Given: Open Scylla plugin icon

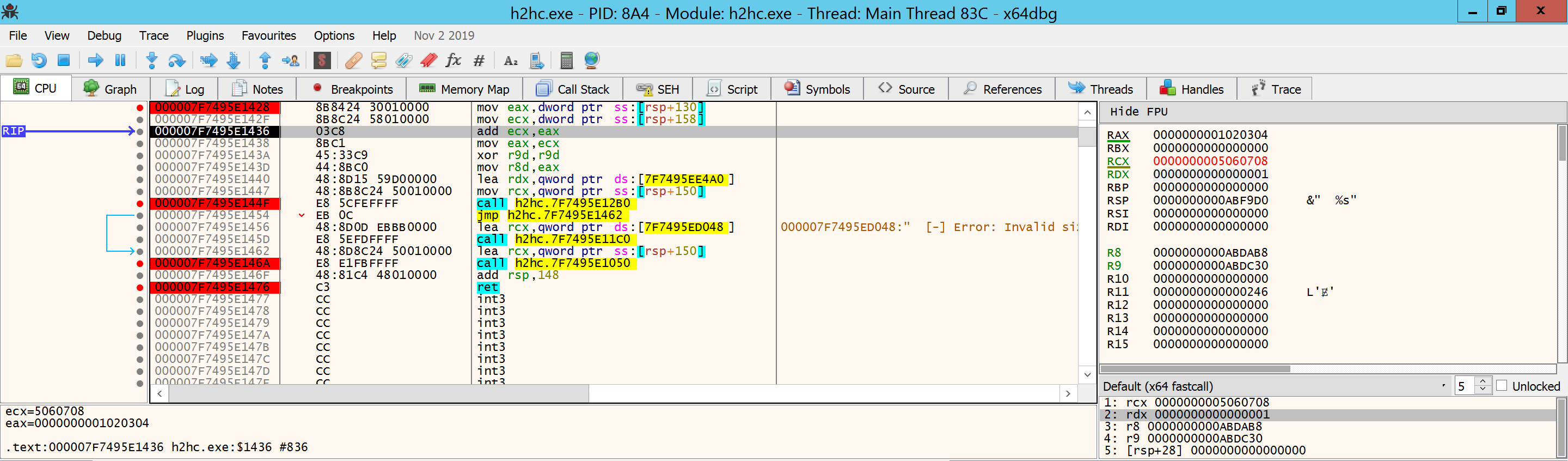Looking at the screenshot, I should 322,60.
